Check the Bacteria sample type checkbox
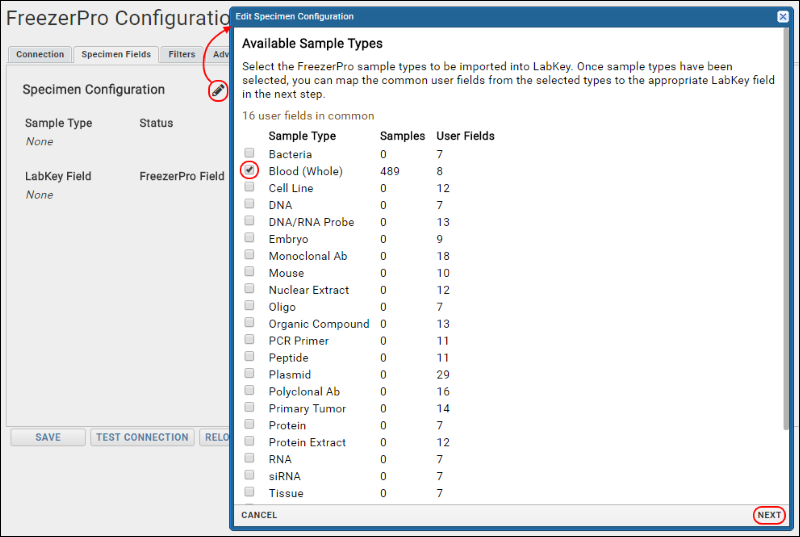This screenshot has height=537, width=800. pos(249,153)
